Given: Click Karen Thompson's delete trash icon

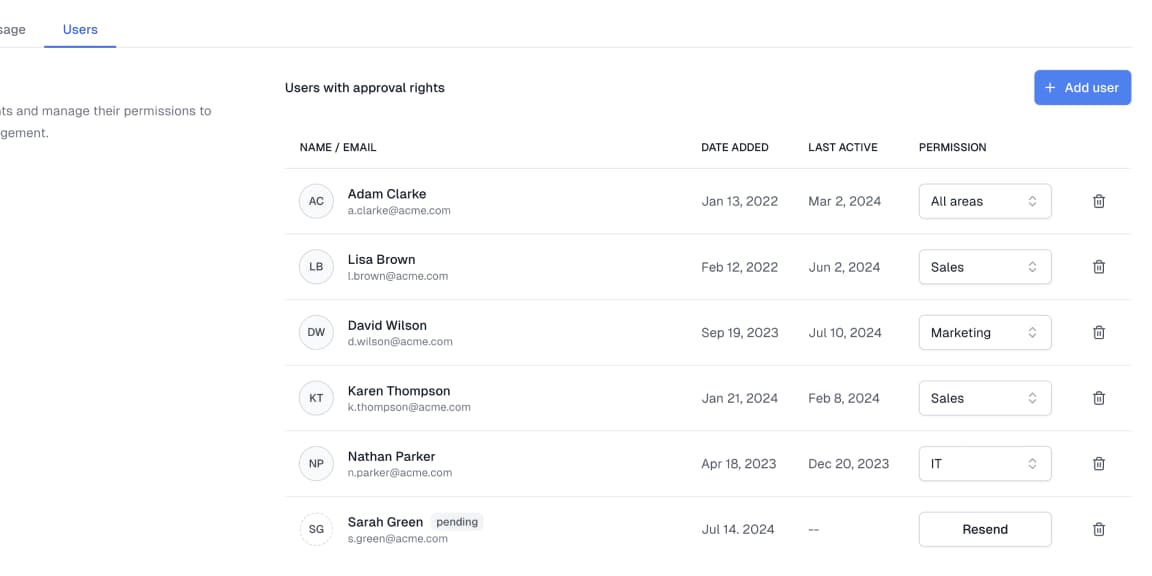Looking at the screenshot, I should [1098, 398].
